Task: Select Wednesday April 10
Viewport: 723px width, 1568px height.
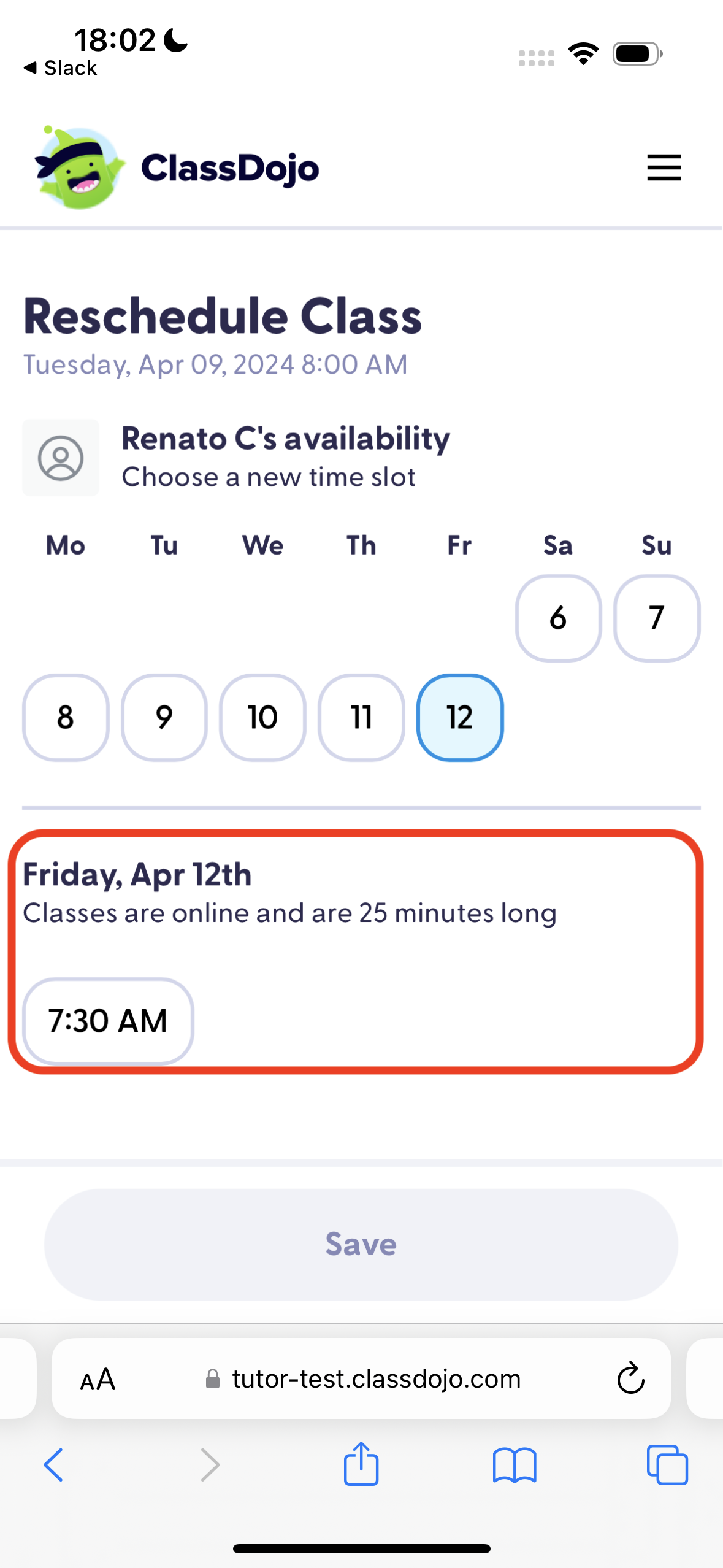Action: [x=262, y=718]
